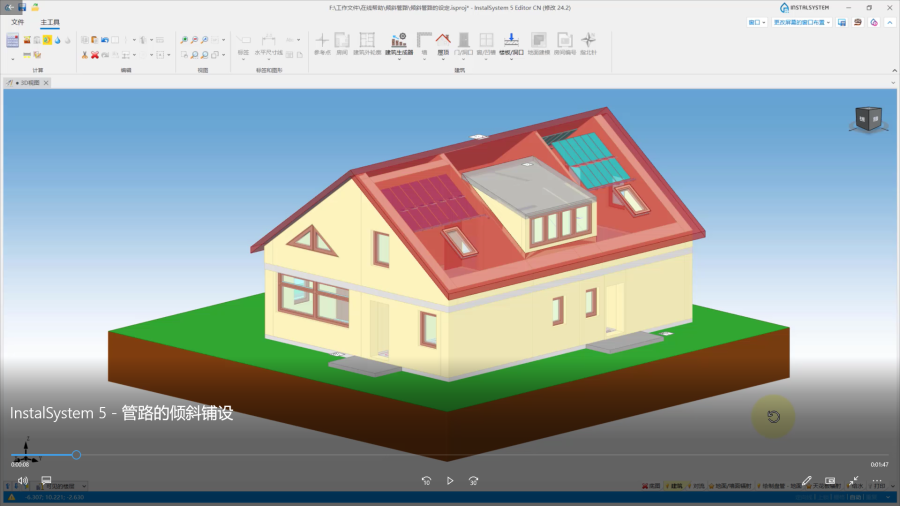Click the yellow warning triangle in status bar
This screenshot has height=506, width=900.
click(11, 497)
